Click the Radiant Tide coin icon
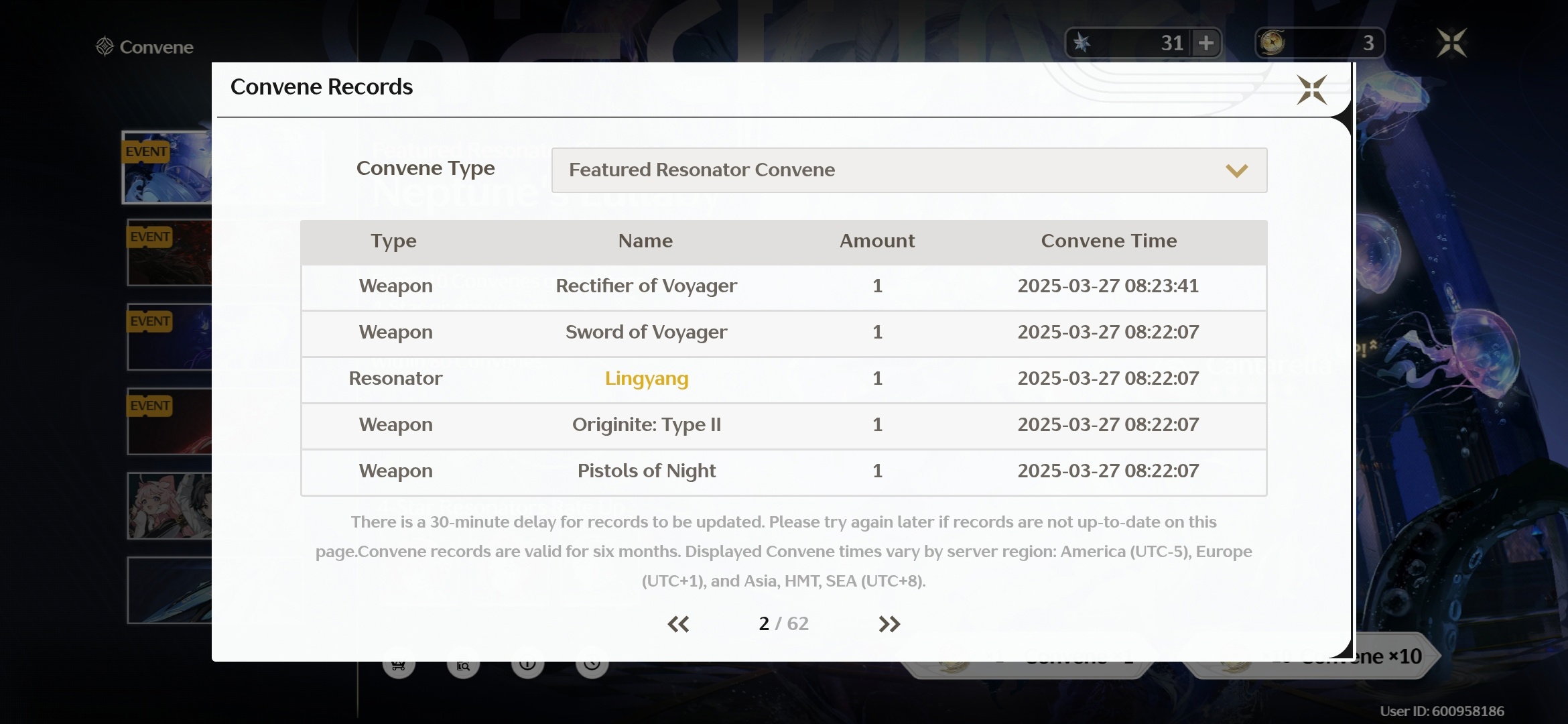 pos(1272,43)
